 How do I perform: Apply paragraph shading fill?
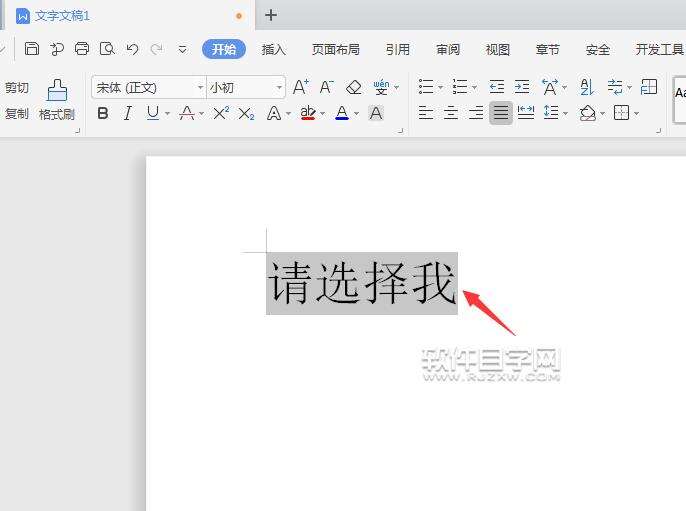[588, 113]
